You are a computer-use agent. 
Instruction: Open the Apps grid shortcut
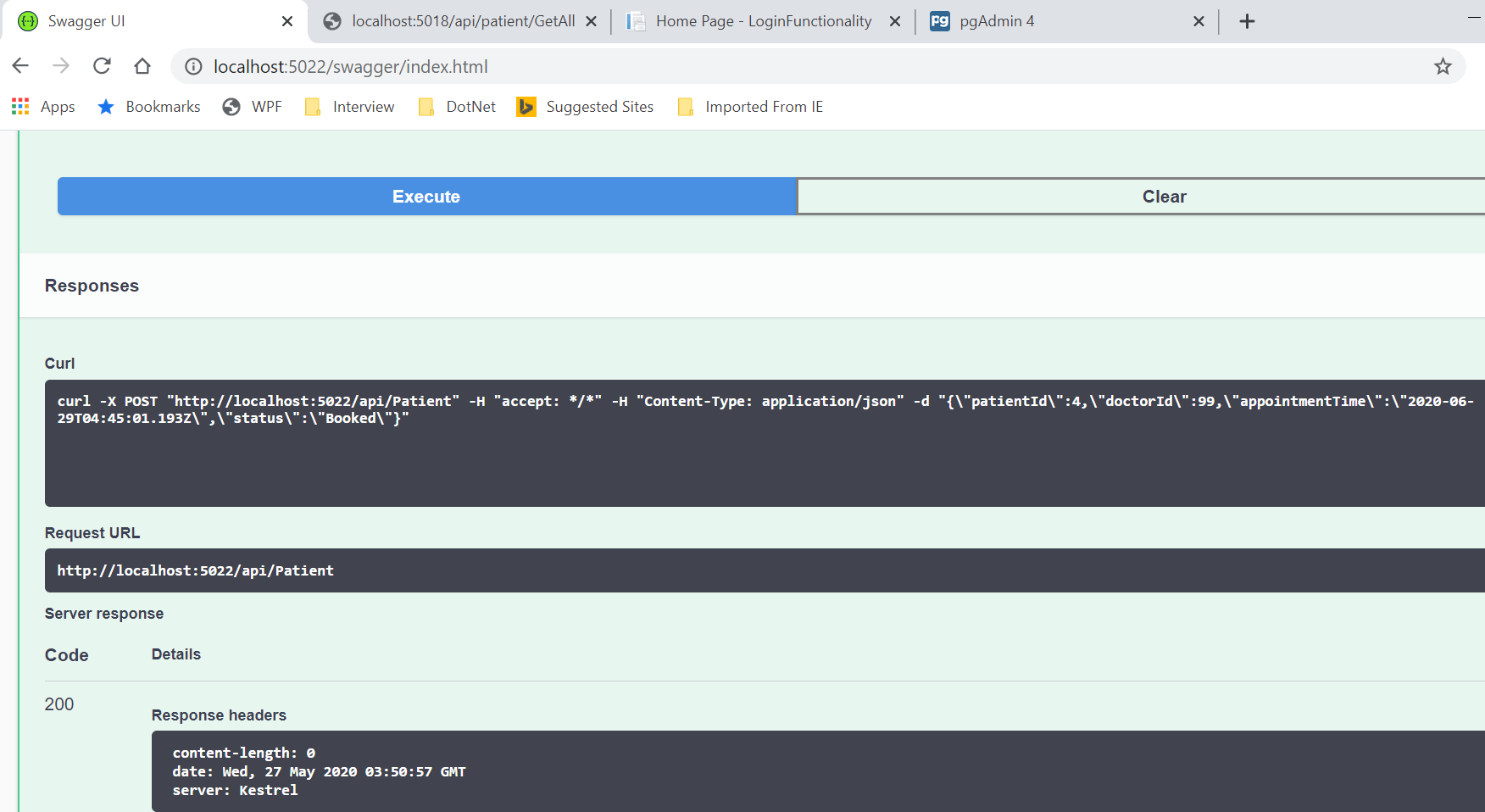pyautogui.click(x=43, y=107)
